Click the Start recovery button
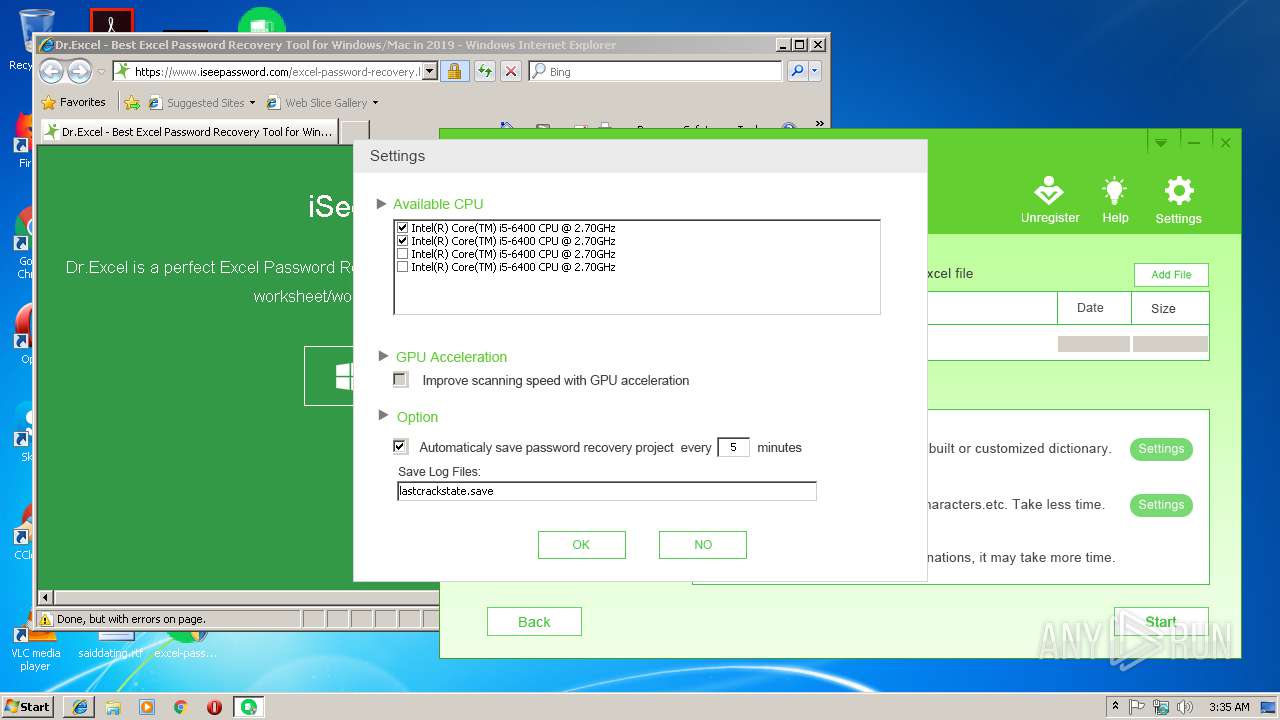Viewport: 1280px width, 720px height. pyautogui.click(x=1161, y=622)
